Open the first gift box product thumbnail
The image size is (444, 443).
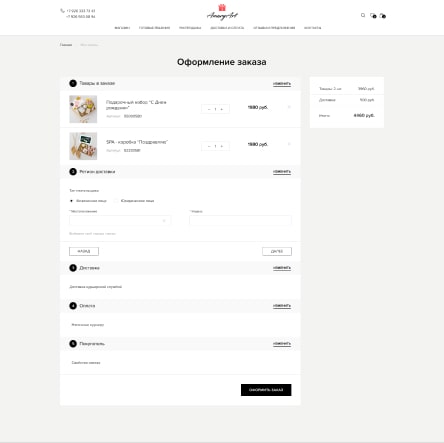83,109
